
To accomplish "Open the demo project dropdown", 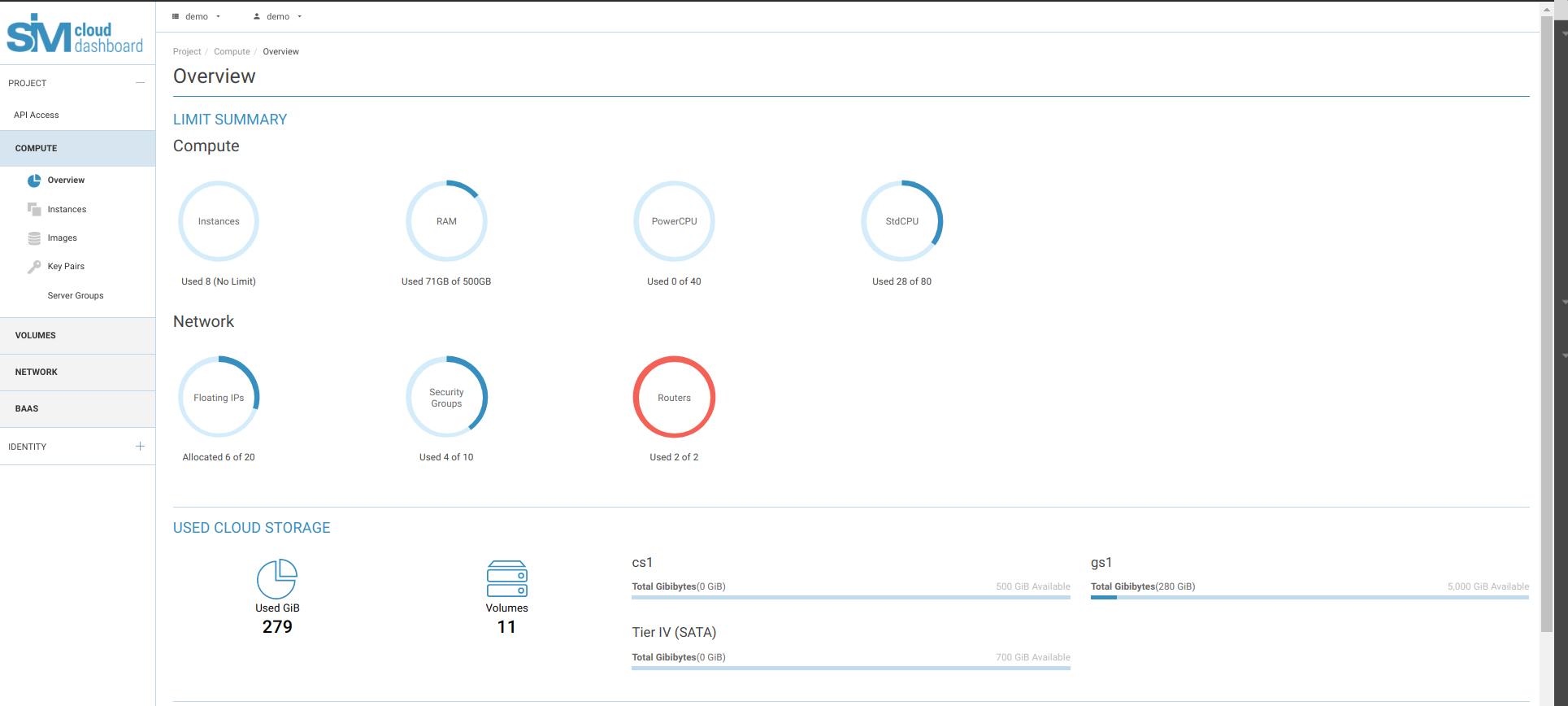I will point(196,16).
